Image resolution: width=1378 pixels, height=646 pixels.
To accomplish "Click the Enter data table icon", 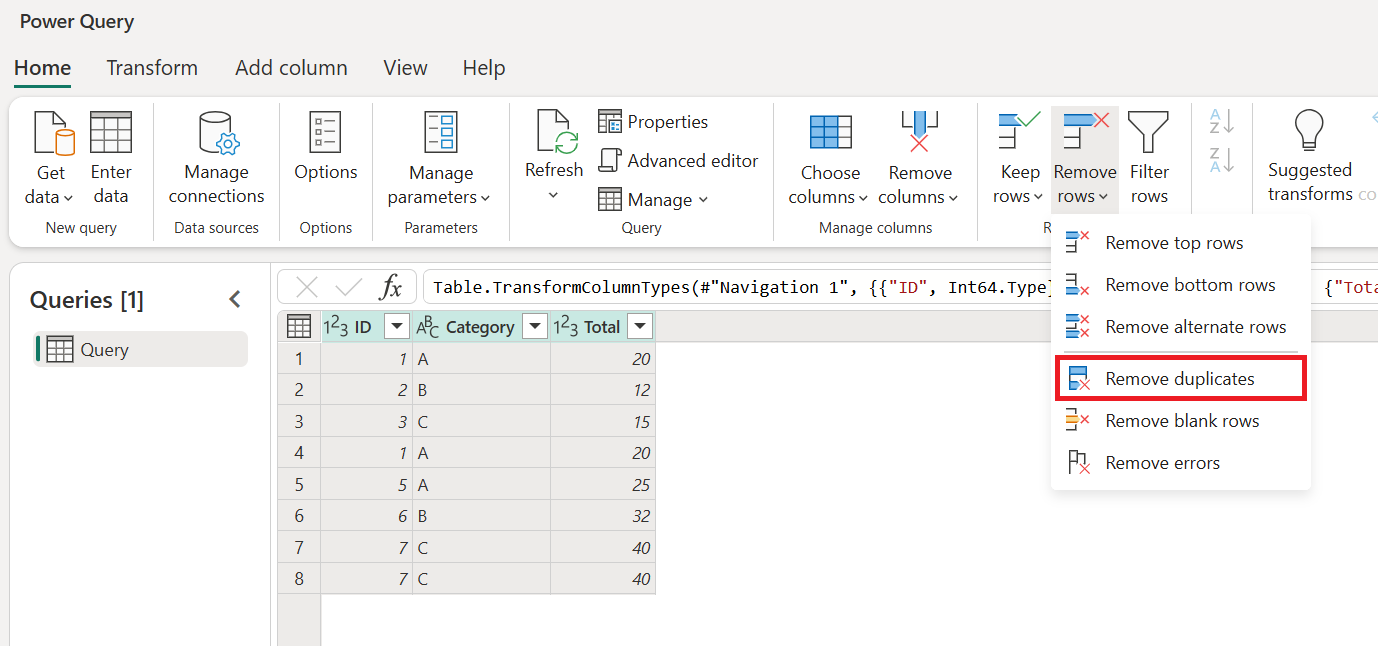I will click(110, 133).
